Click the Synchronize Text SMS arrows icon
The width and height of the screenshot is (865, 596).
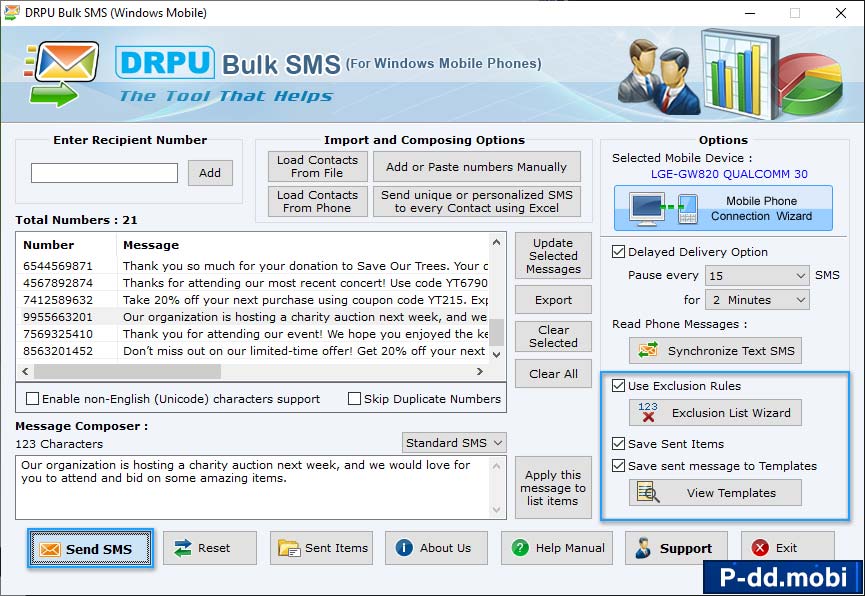tap(648, 350)
